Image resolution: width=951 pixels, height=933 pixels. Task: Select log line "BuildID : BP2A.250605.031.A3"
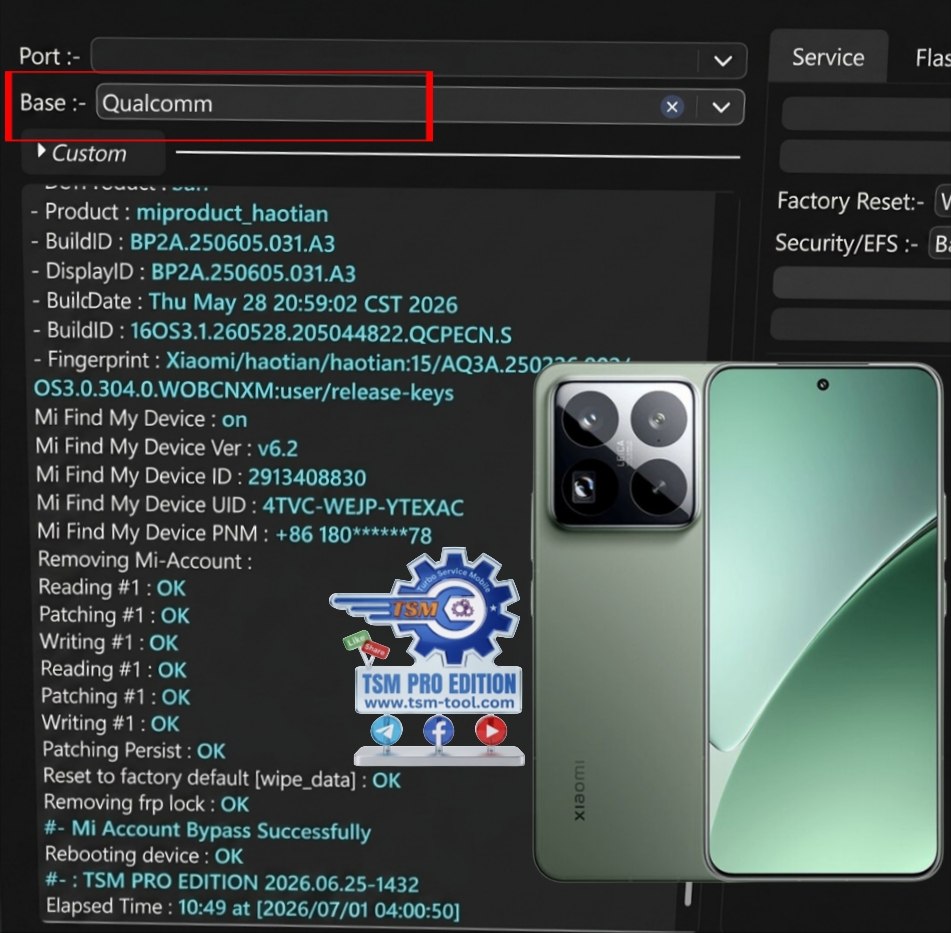tap(183, 242)
